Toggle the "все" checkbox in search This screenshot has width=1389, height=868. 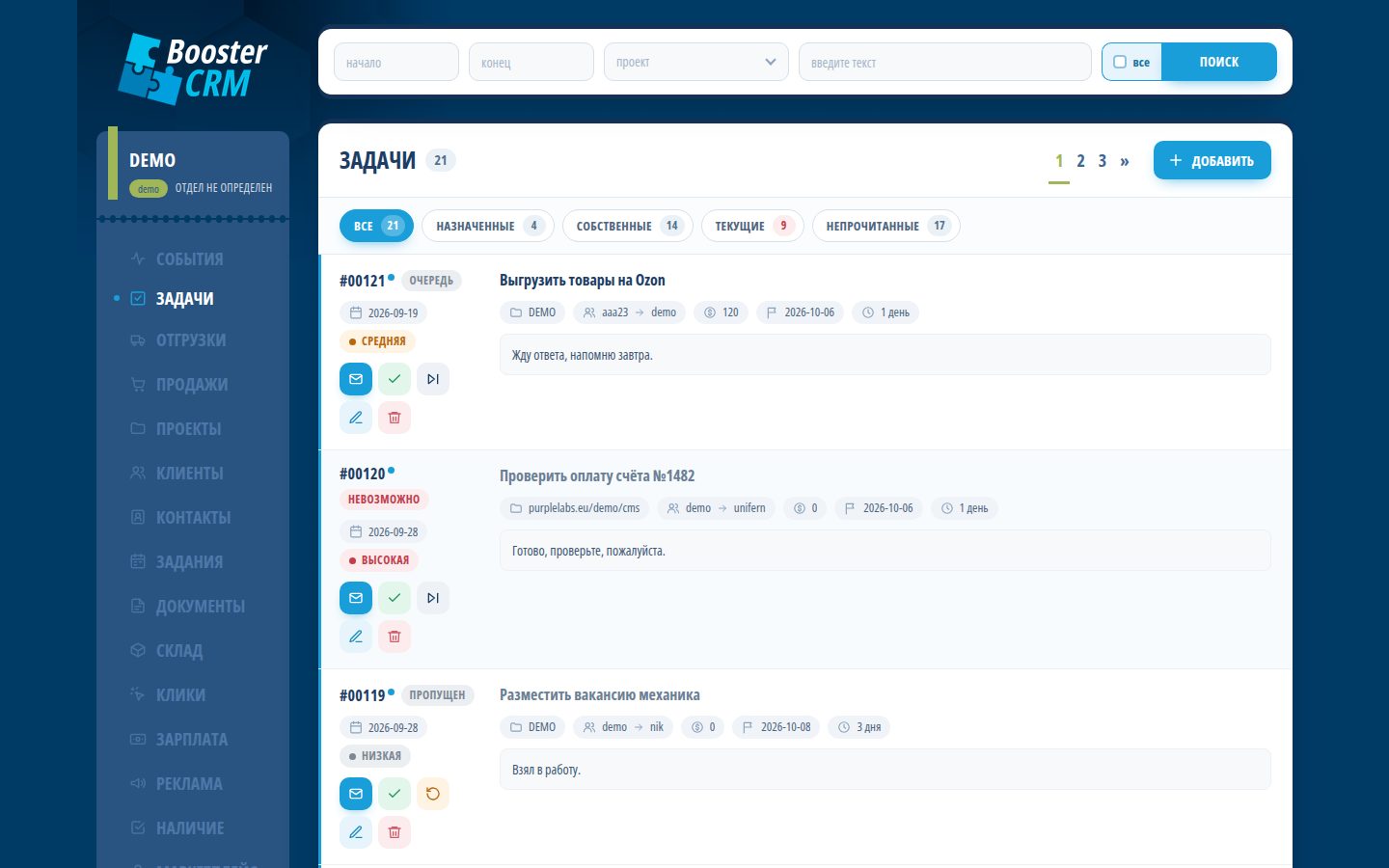click(x=1120, y=62)
